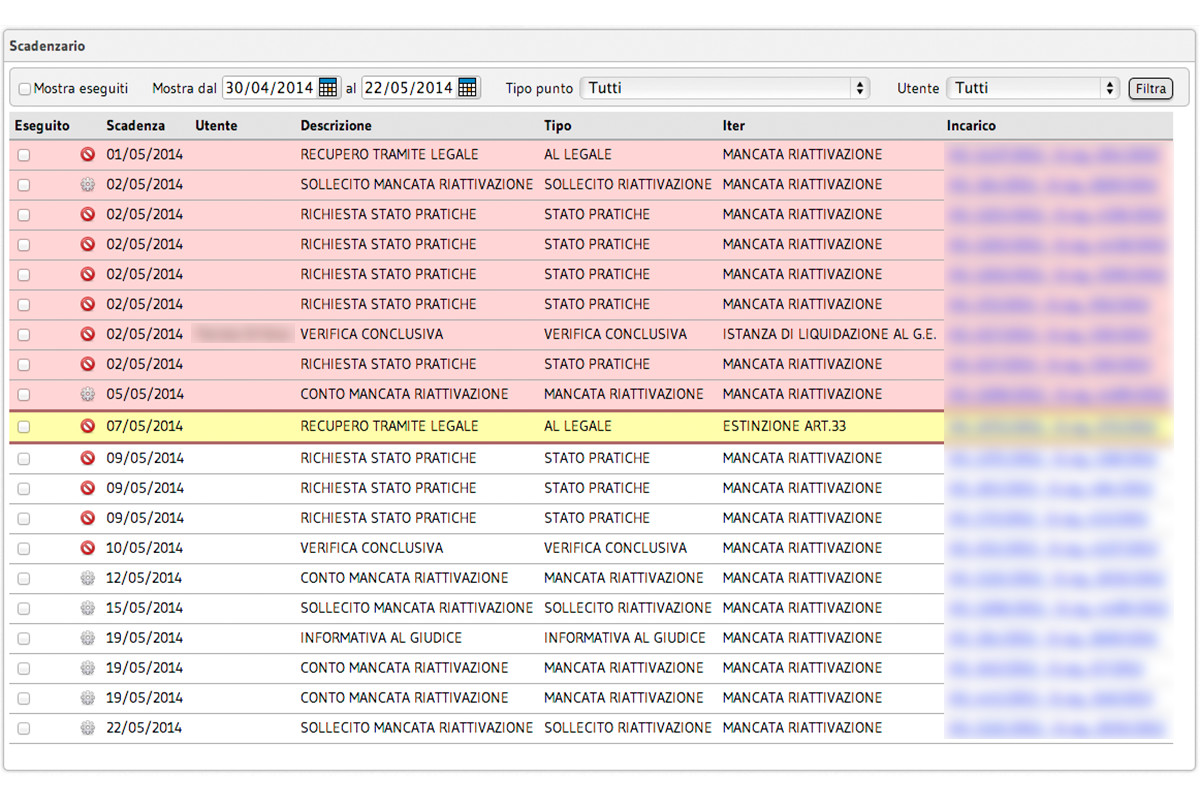Click the type SOLLECITO RIATTIVAZIONE on the 22/05/2014 row
Viewport: 1200px width, 800px height.
point(628,728)
